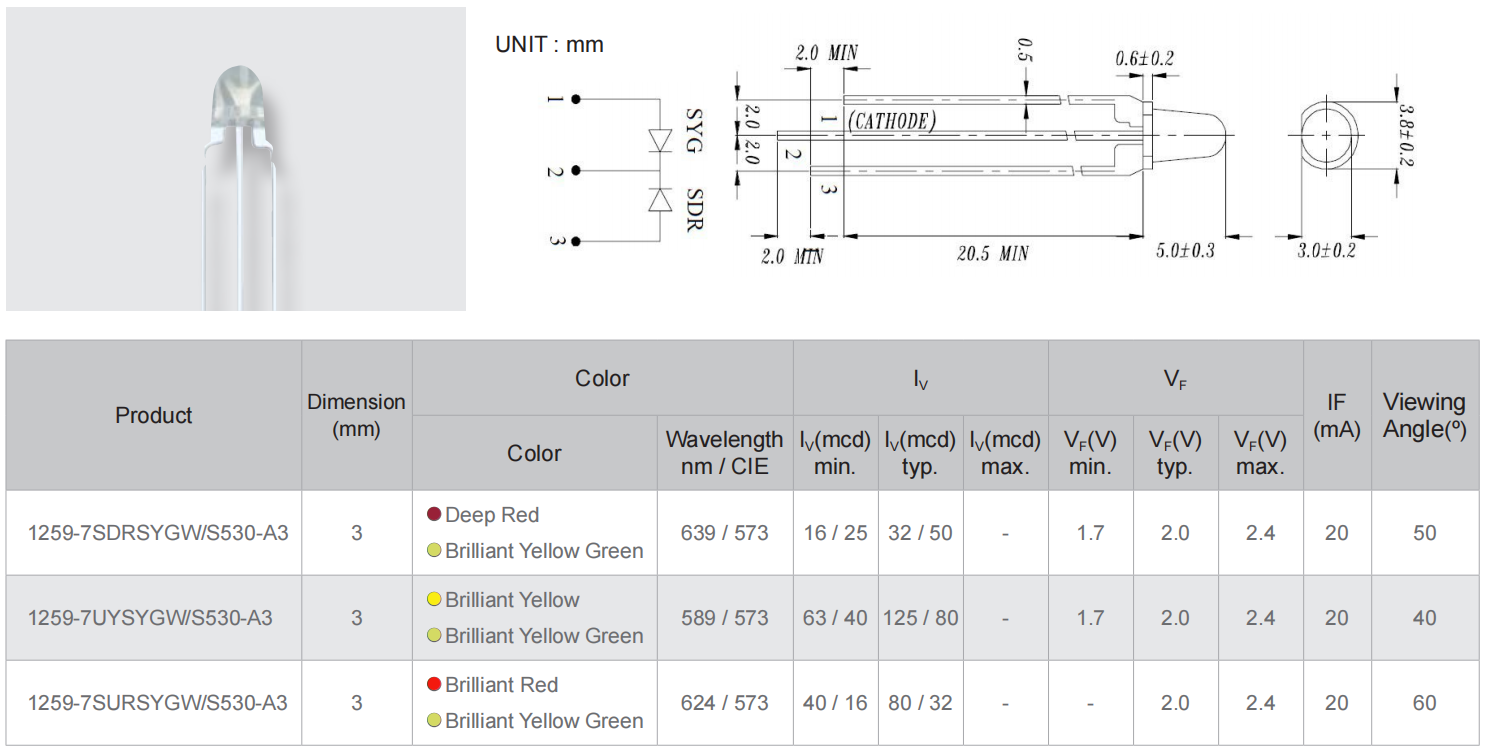Select product 1259-7SDRSYGW/S530-A3
Screen dimensions: 1488x753
point(158,533)
